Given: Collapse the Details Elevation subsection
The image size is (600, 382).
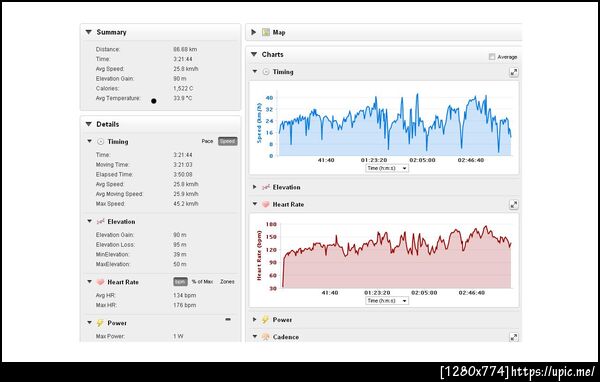Looking at the screenshot, I should pos(90,221).
